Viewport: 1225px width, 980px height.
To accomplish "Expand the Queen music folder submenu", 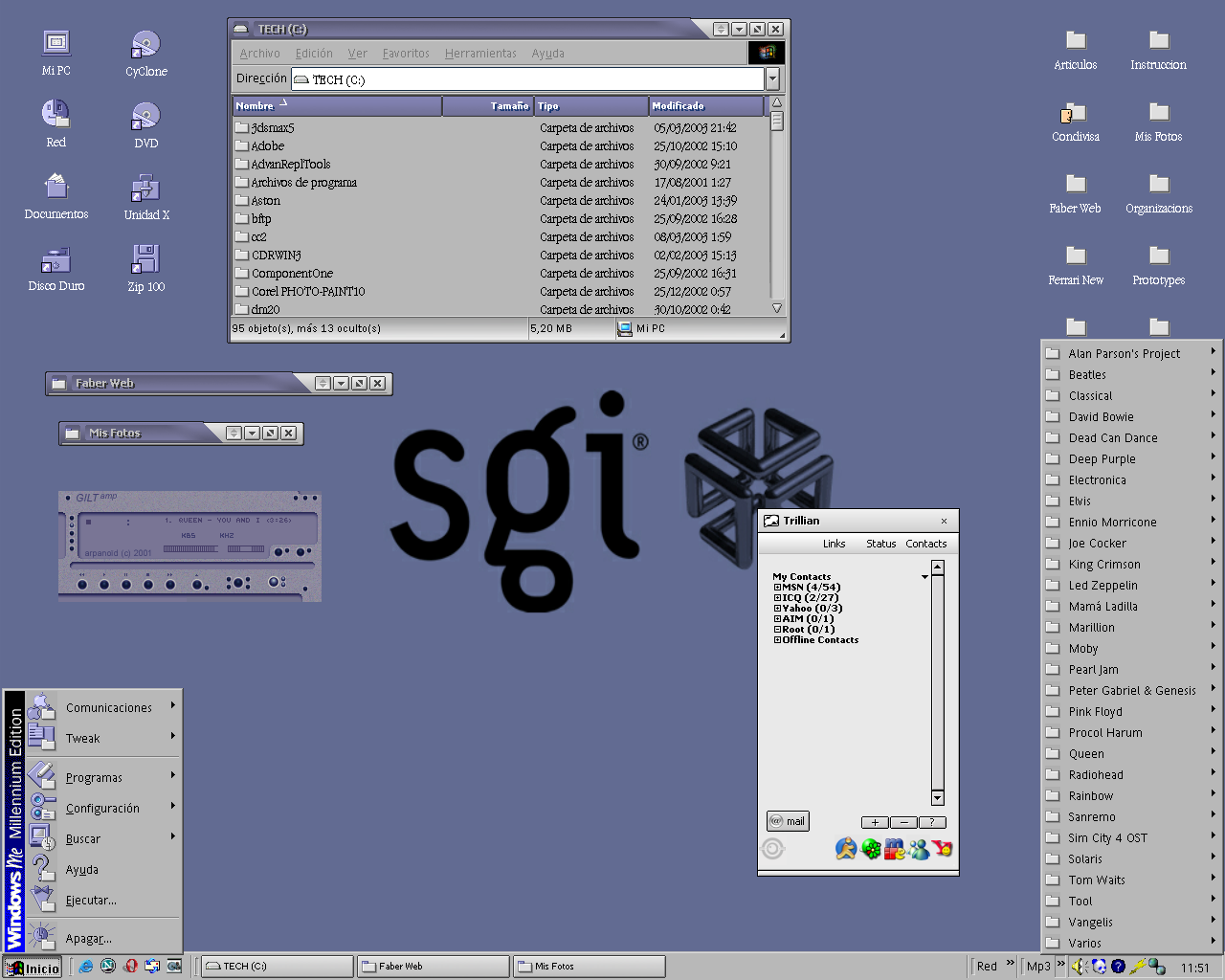I will pos(1131,753).
